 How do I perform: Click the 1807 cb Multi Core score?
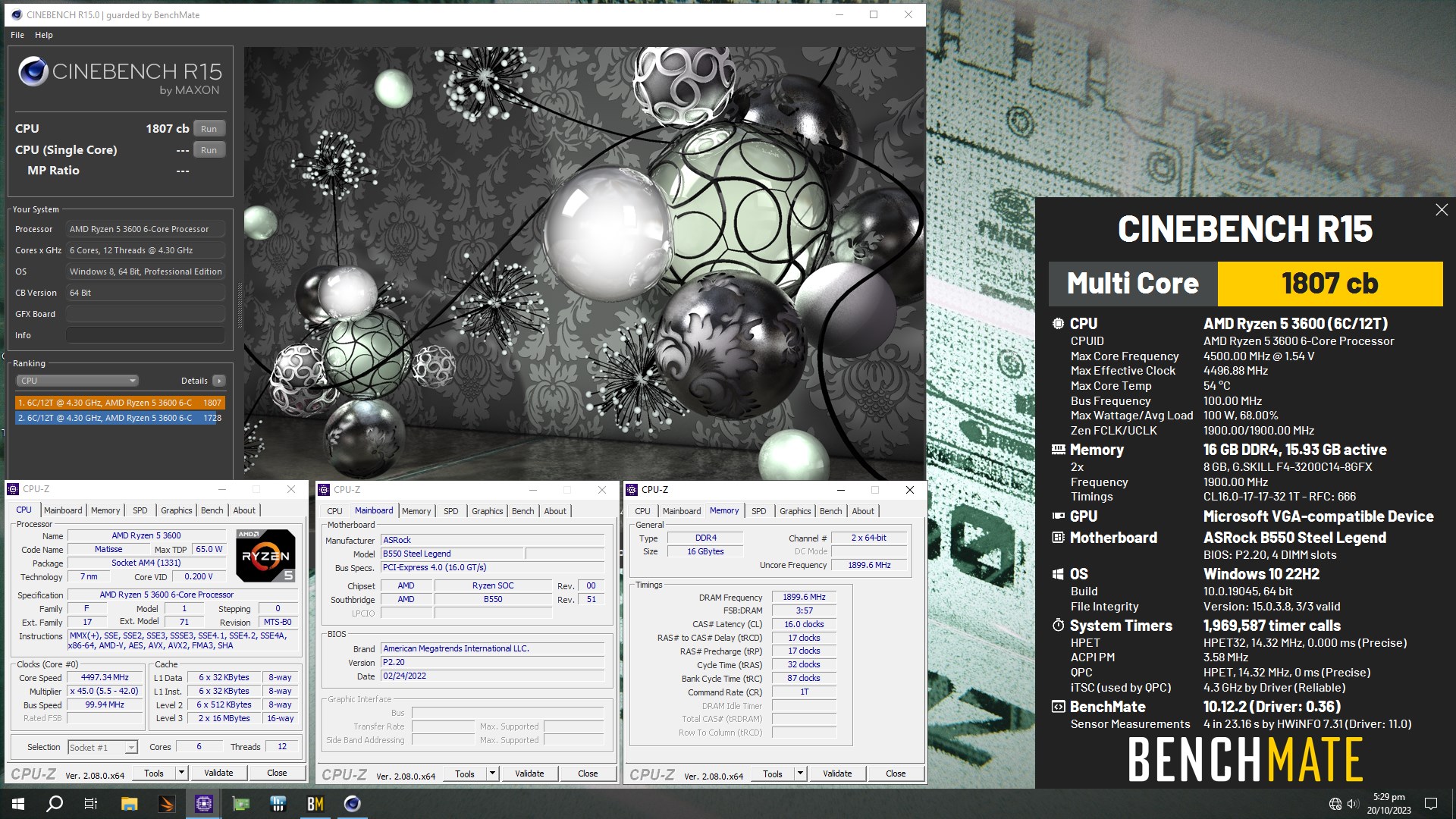click(1329, 284)
